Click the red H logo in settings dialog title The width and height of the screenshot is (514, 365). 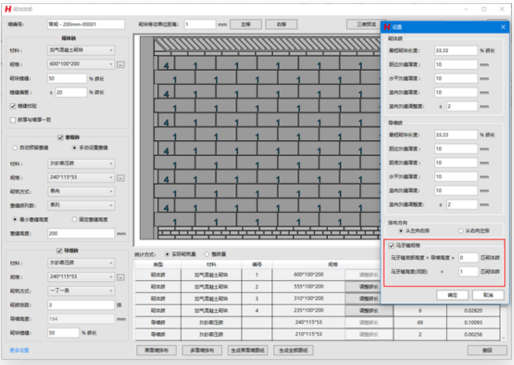[387, 27]
